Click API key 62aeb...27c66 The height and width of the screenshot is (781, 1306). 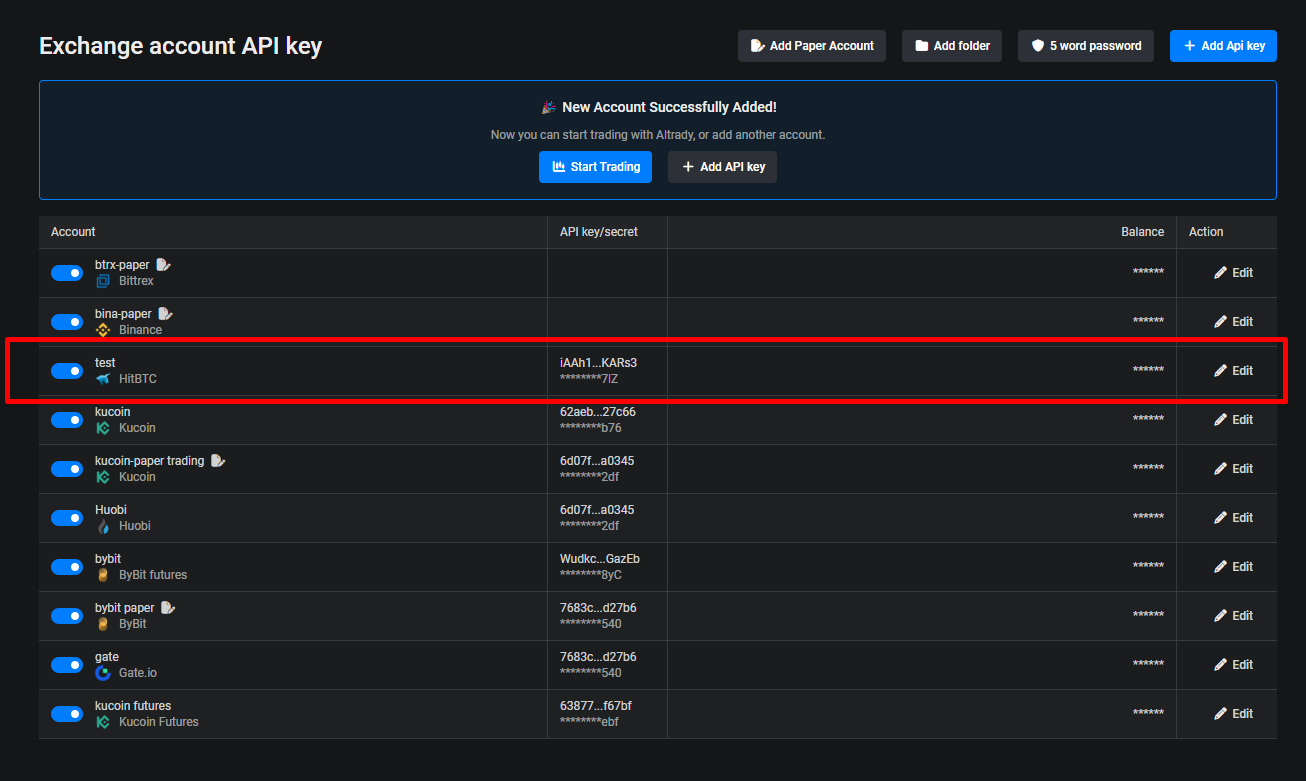coord(598,412)
